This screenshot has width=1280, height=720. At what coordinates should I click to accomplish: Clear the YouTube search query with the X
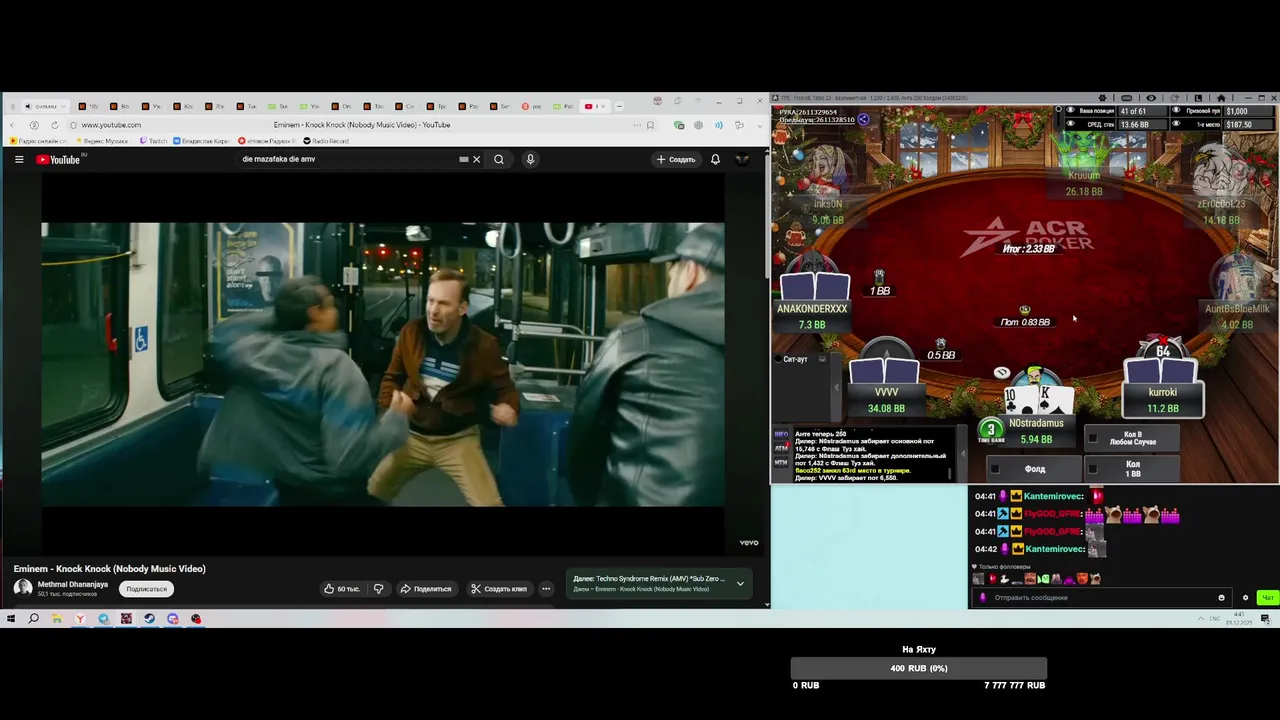click(476, 159)
